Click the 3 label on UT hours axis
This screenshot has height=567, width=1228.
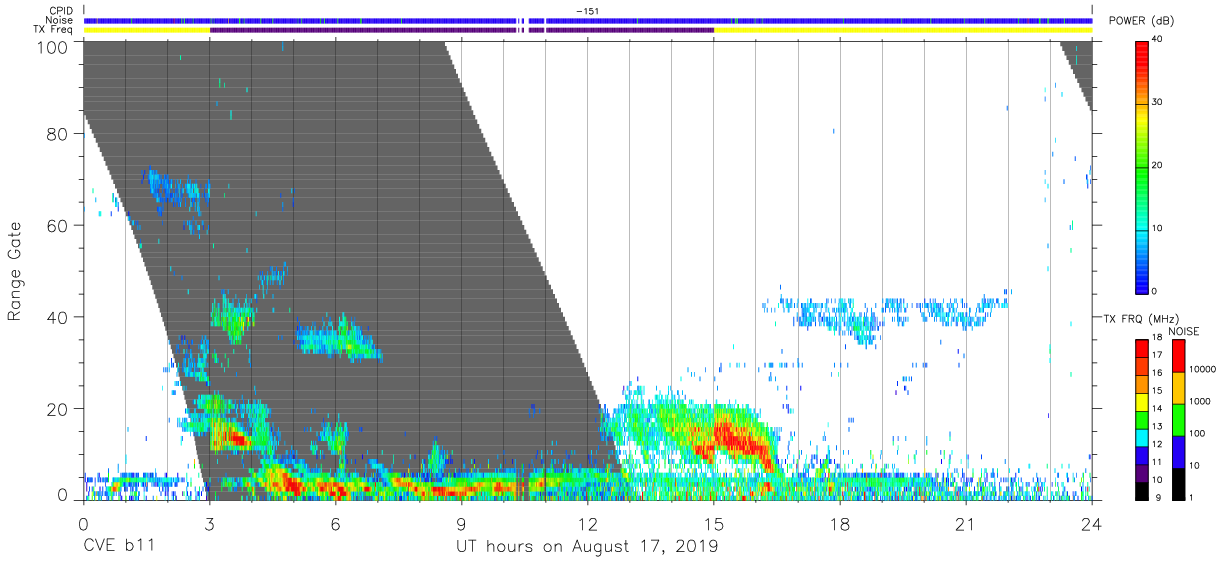pos(209,524)
